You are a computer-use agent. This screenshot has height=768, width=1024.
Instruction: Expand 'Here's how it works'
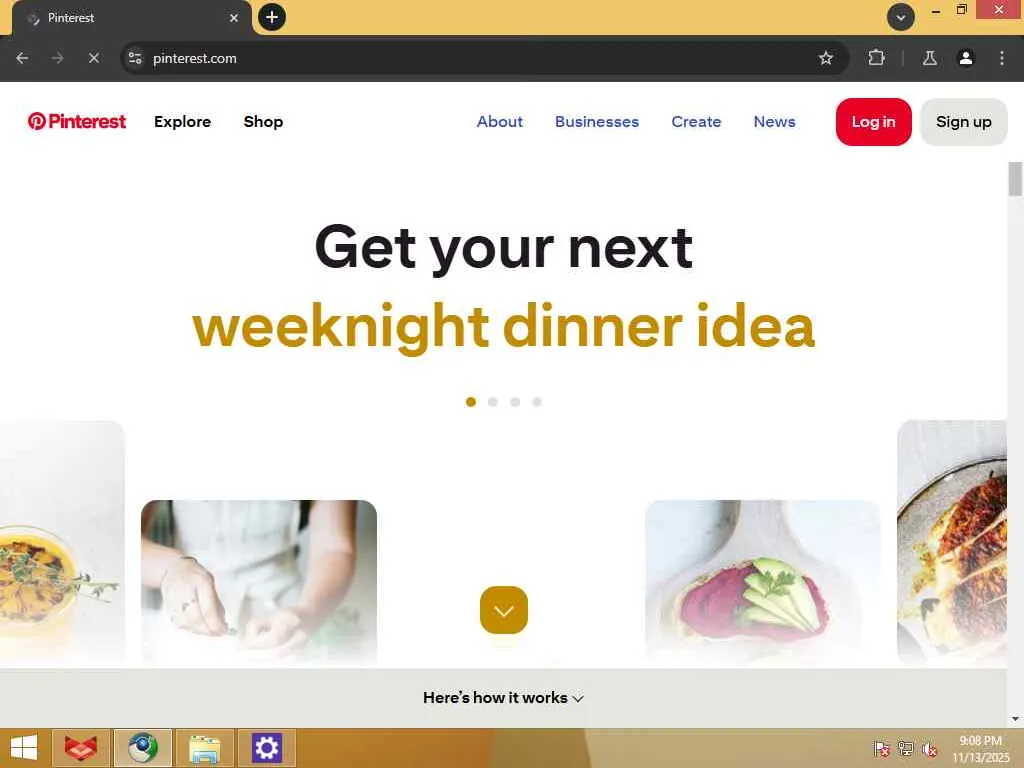pyautogui.click(x=503, y=697)
